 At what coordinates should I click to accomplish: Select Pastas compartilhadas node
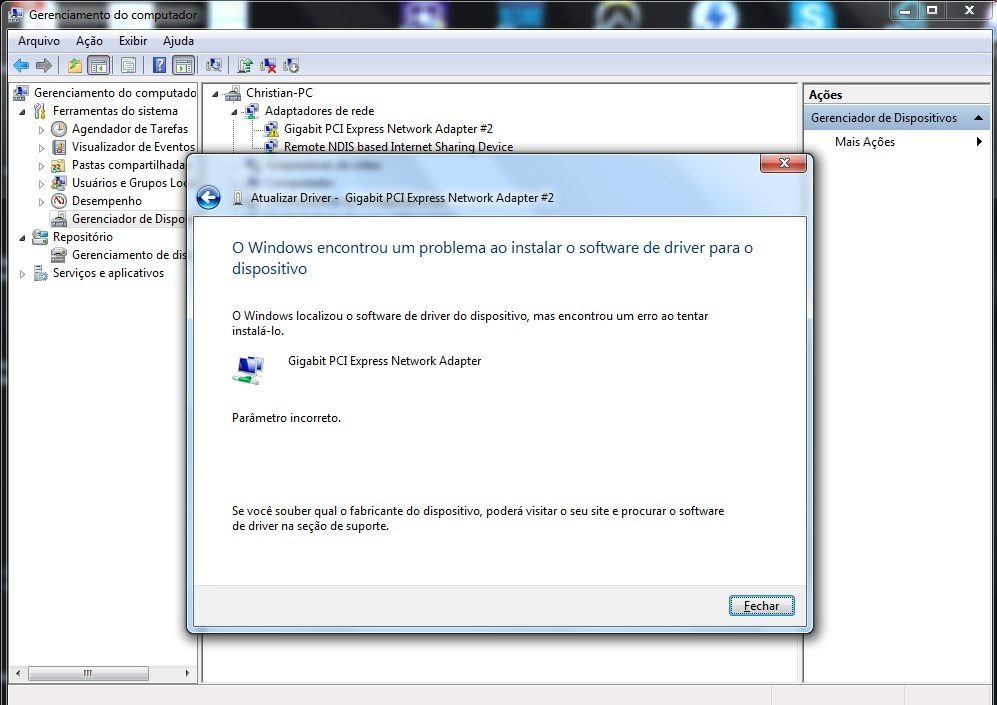128,165
